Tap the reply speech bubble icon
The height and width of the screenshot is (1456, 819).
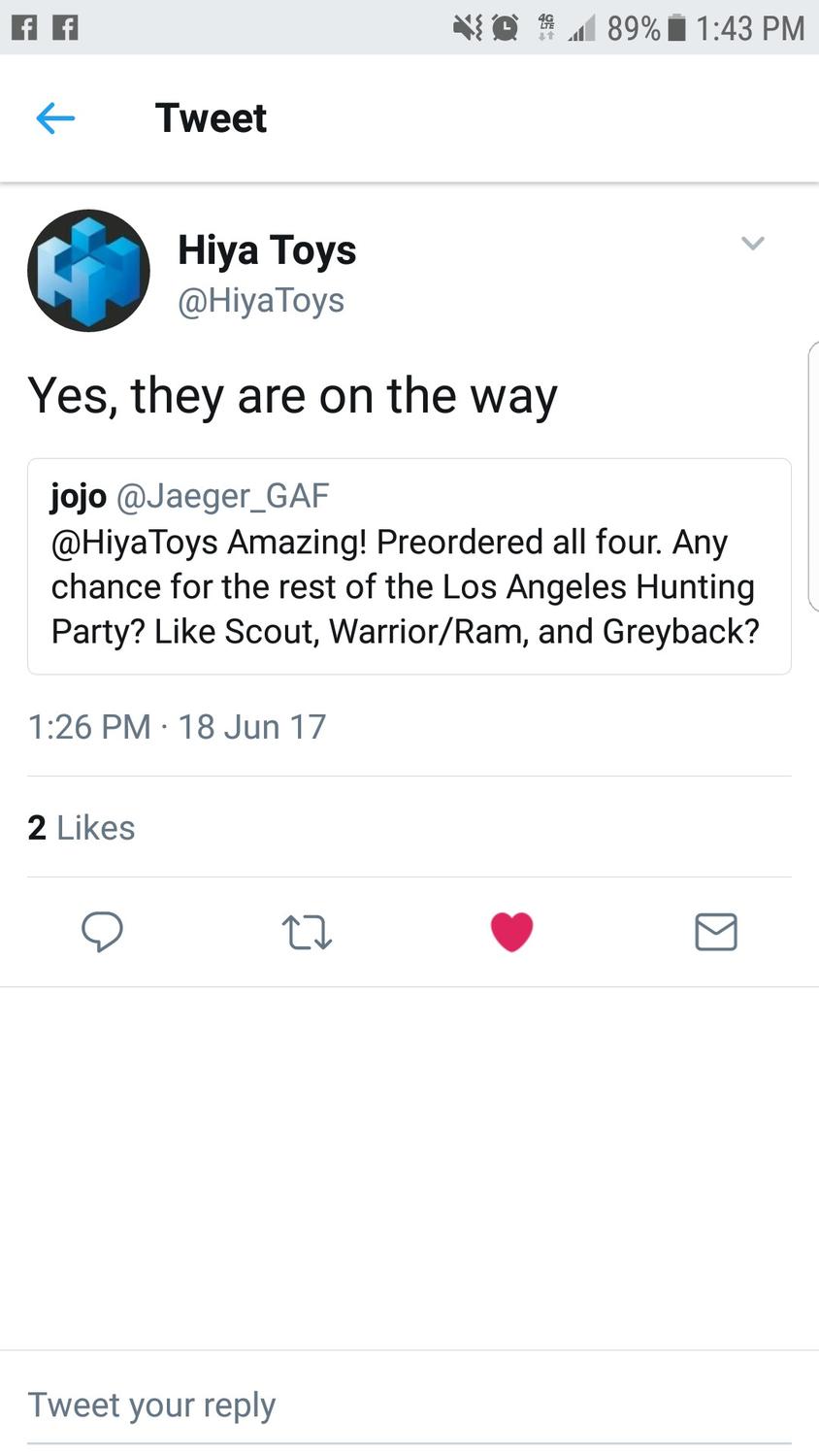(102, 932)
